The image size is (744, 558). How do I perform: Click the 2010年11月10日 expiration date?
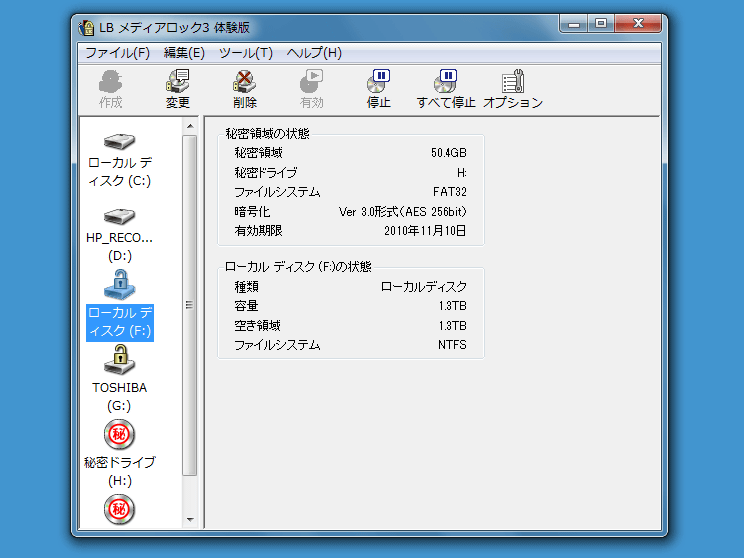(x=425, y=231)
